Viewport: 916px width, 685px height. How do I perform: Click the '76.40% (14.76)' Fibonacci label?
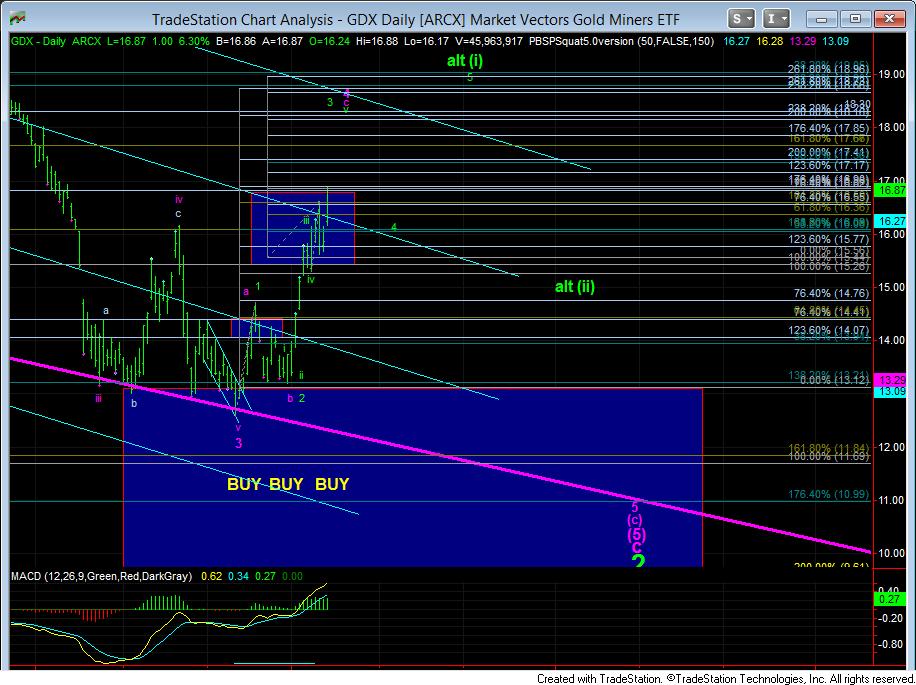832,294
